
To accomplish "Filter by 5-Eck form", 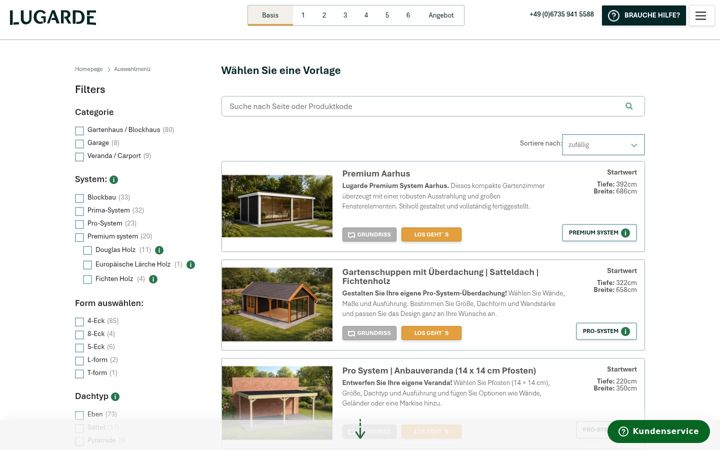I will (x=79, y=348).
